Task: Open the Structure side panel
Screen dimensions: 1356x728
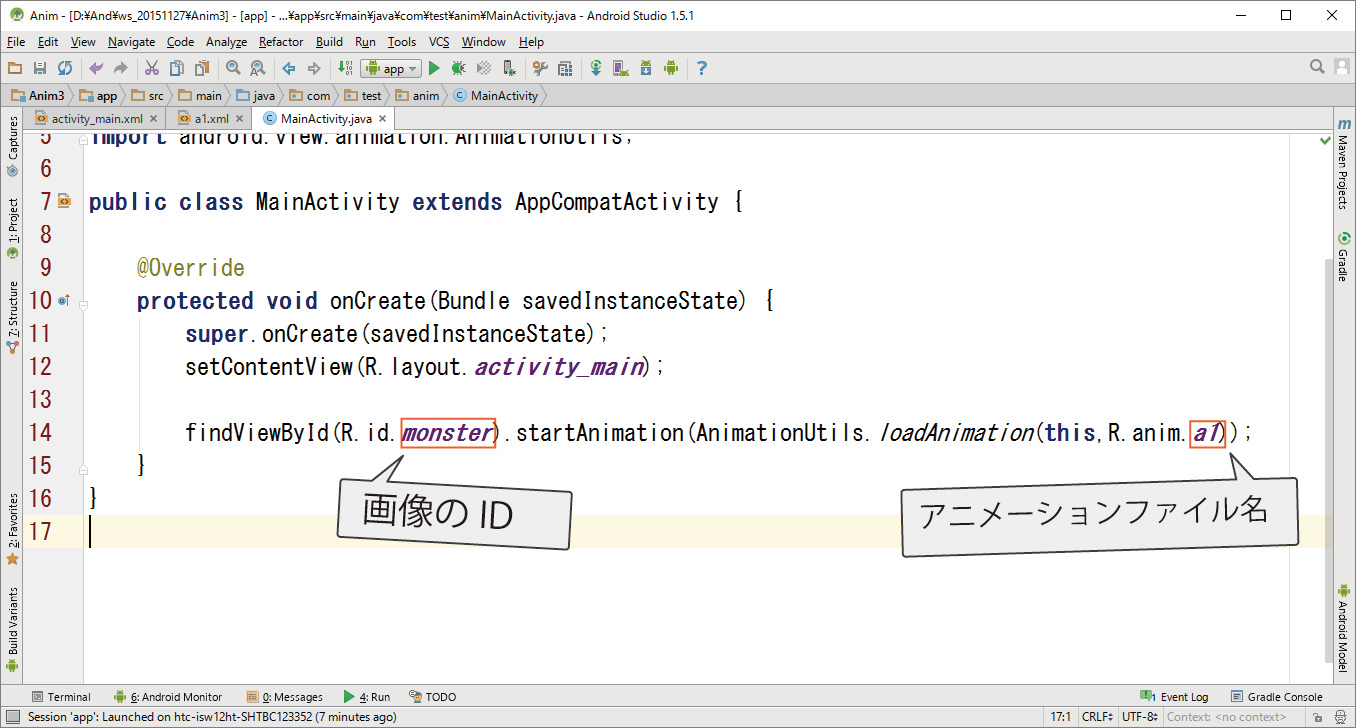Action: pyautogui.click(x=12, y=316)
